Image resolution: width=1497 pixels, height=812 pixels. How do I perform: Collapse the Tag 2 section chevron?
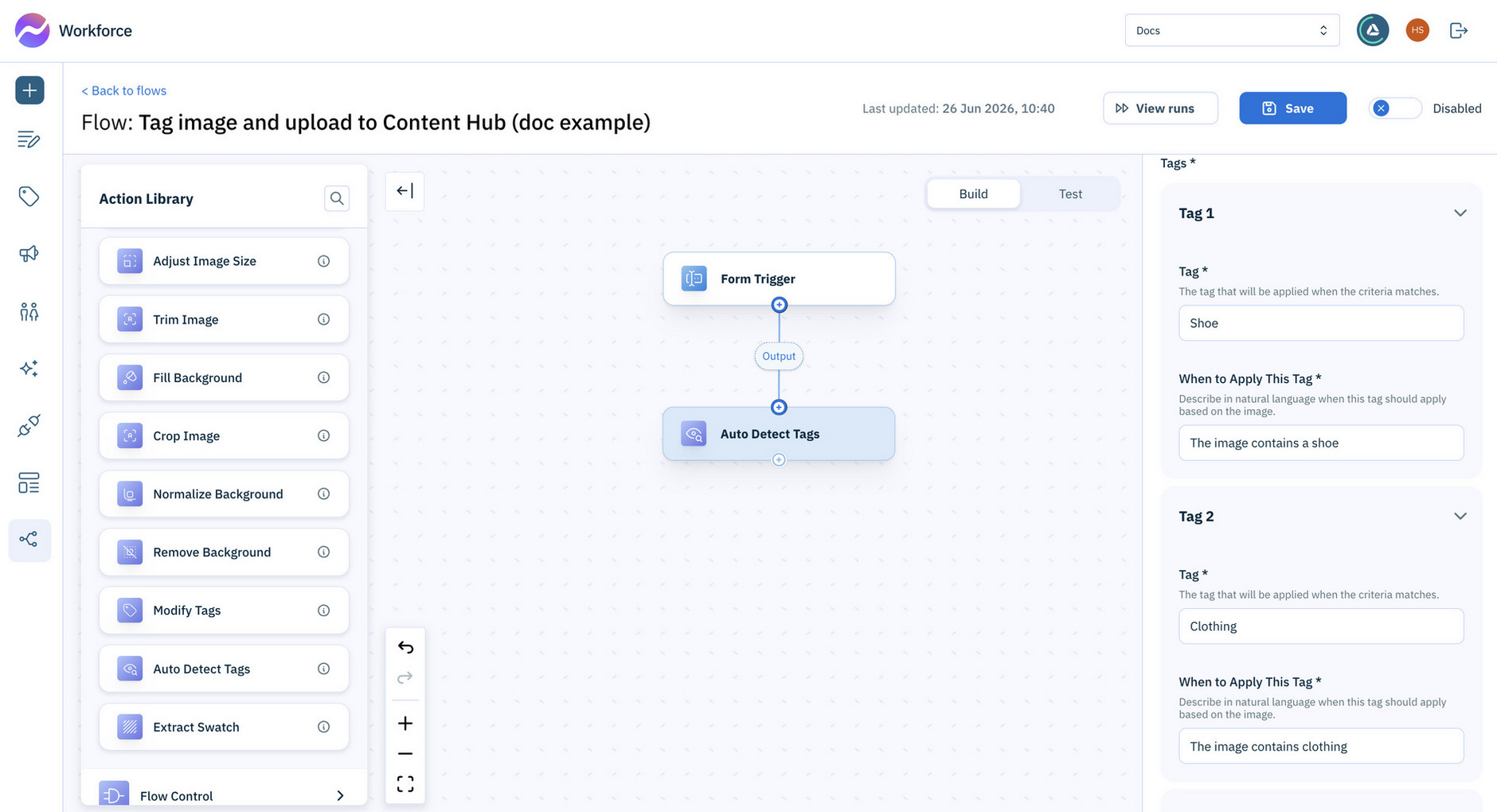coord(1460,517)
